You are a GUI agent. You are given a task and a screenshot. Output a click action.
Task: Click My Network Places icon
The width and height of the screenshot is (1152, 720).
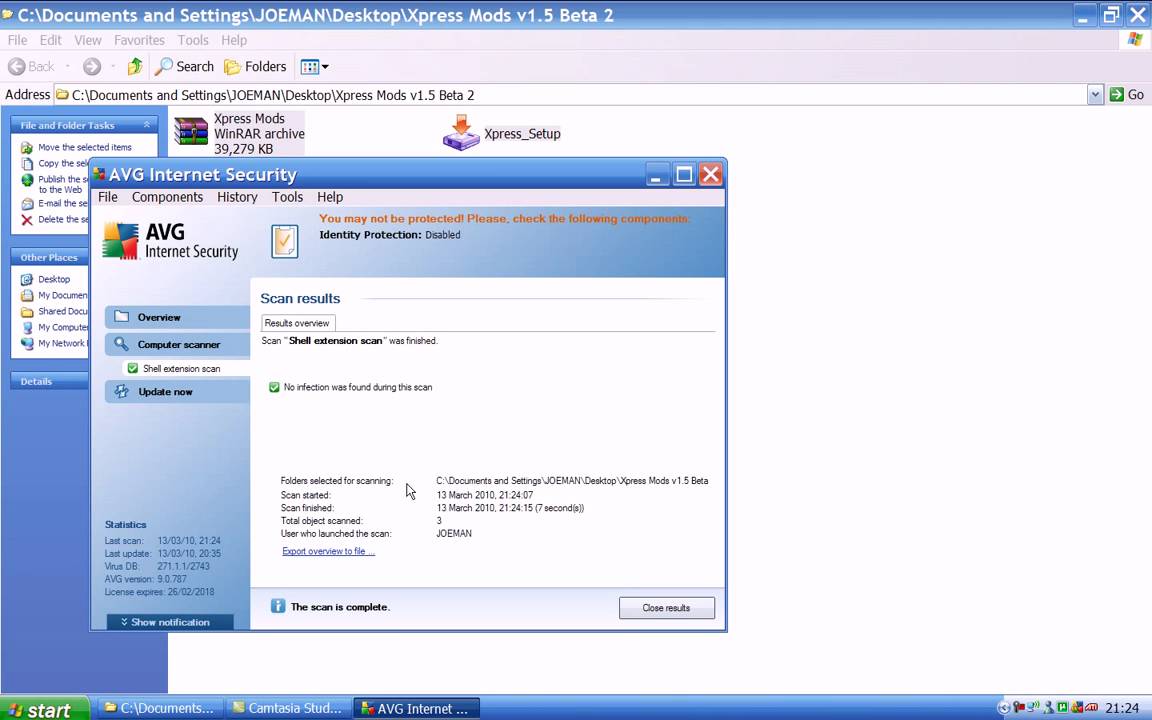[27, 344]
